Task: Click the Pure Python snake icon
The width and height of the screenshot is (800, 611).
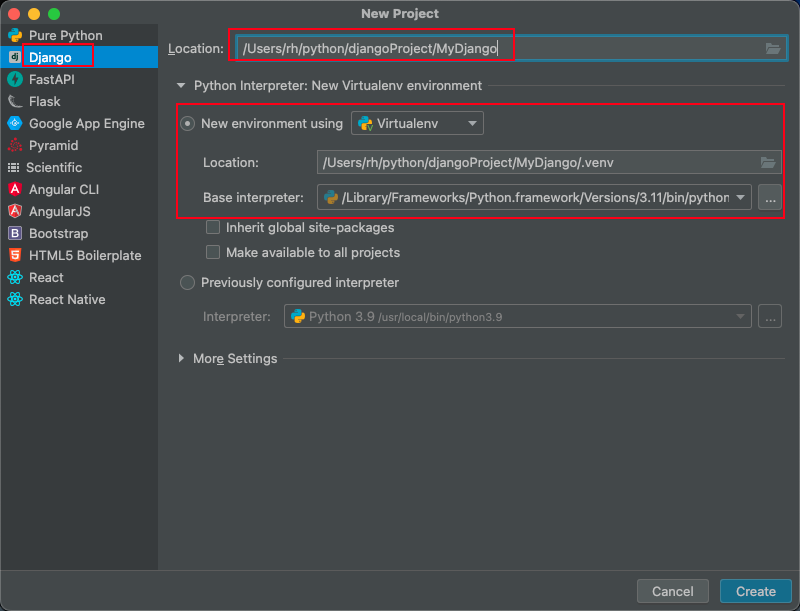Action: coord(15,35)
